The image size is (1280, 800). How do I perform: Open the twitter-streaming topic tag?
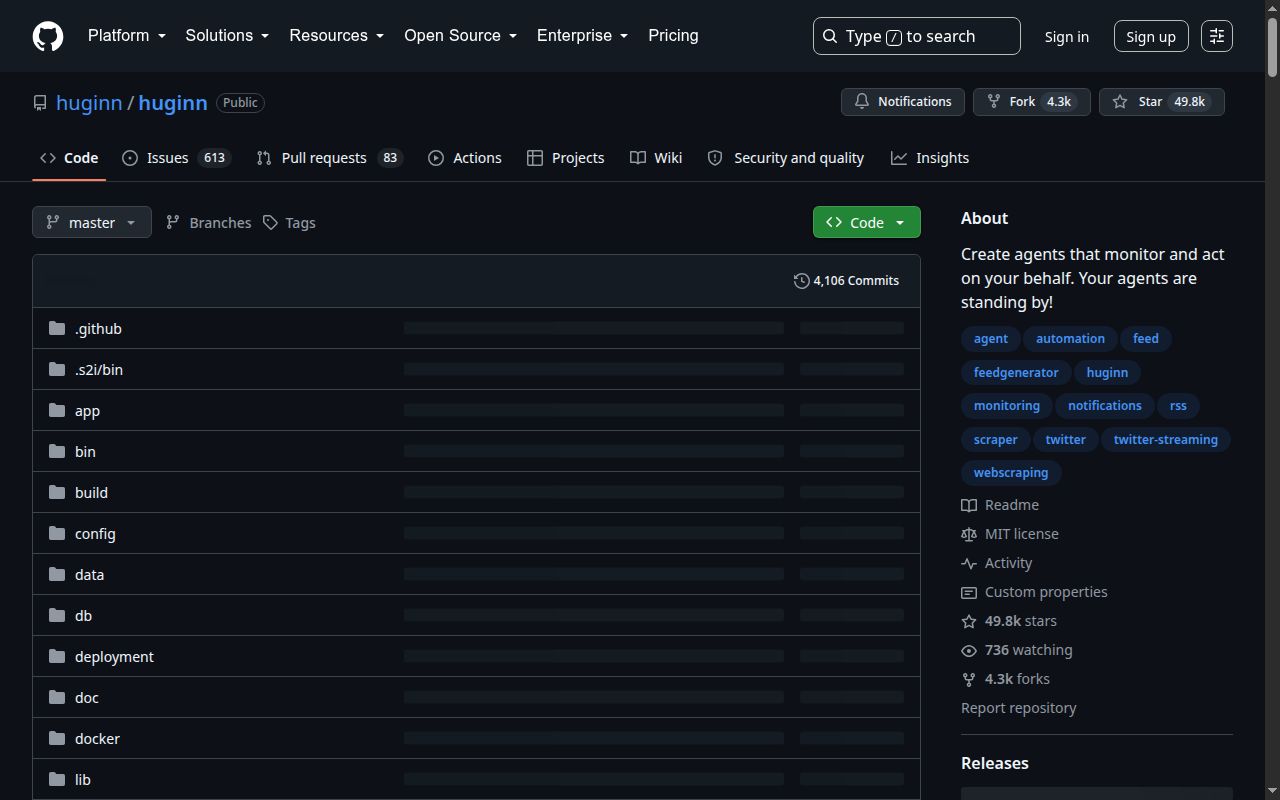coord(1166,439)
